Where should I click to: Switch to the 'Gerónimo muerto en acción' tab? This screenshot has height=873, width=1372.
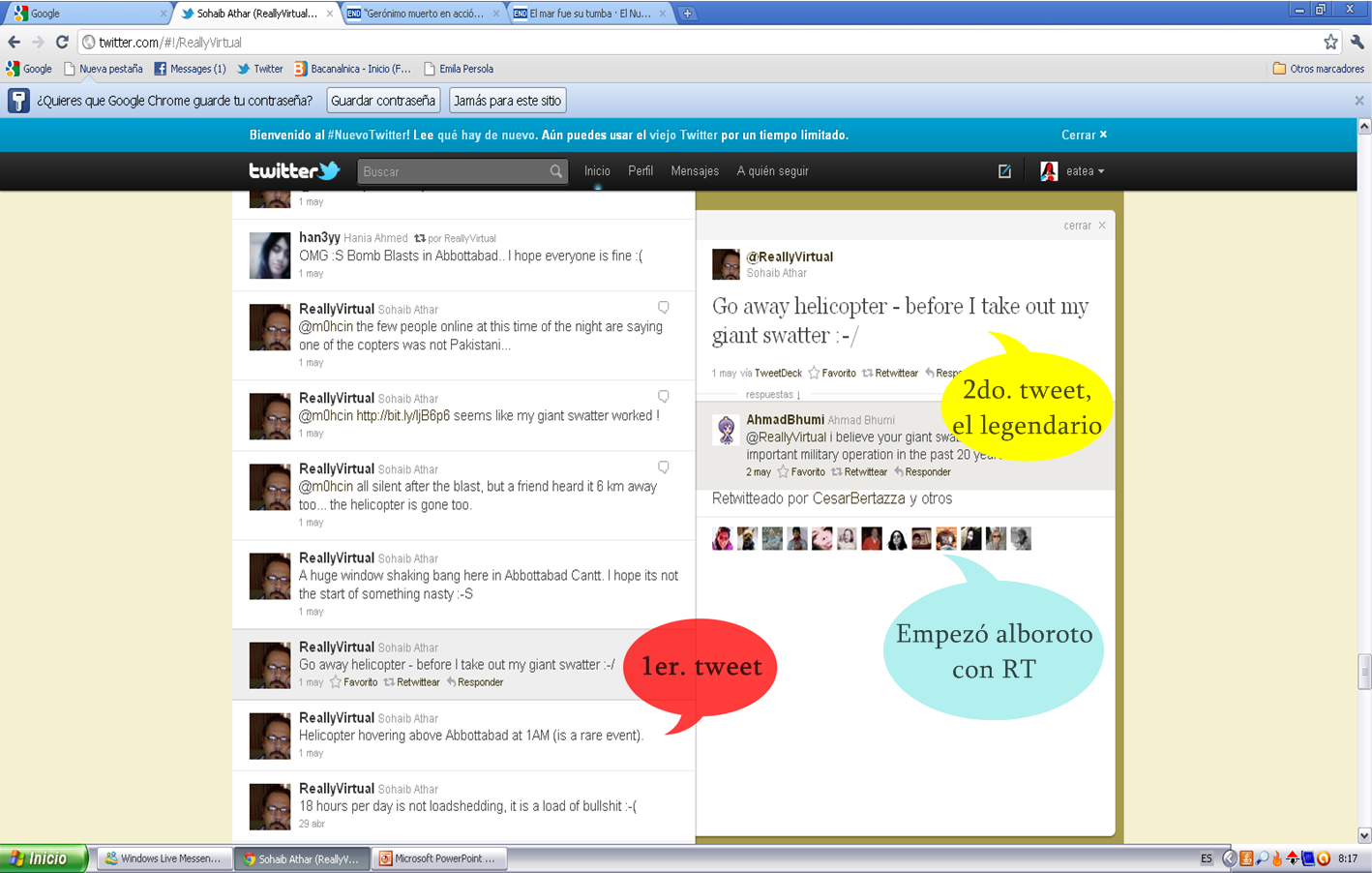point(422,14)
